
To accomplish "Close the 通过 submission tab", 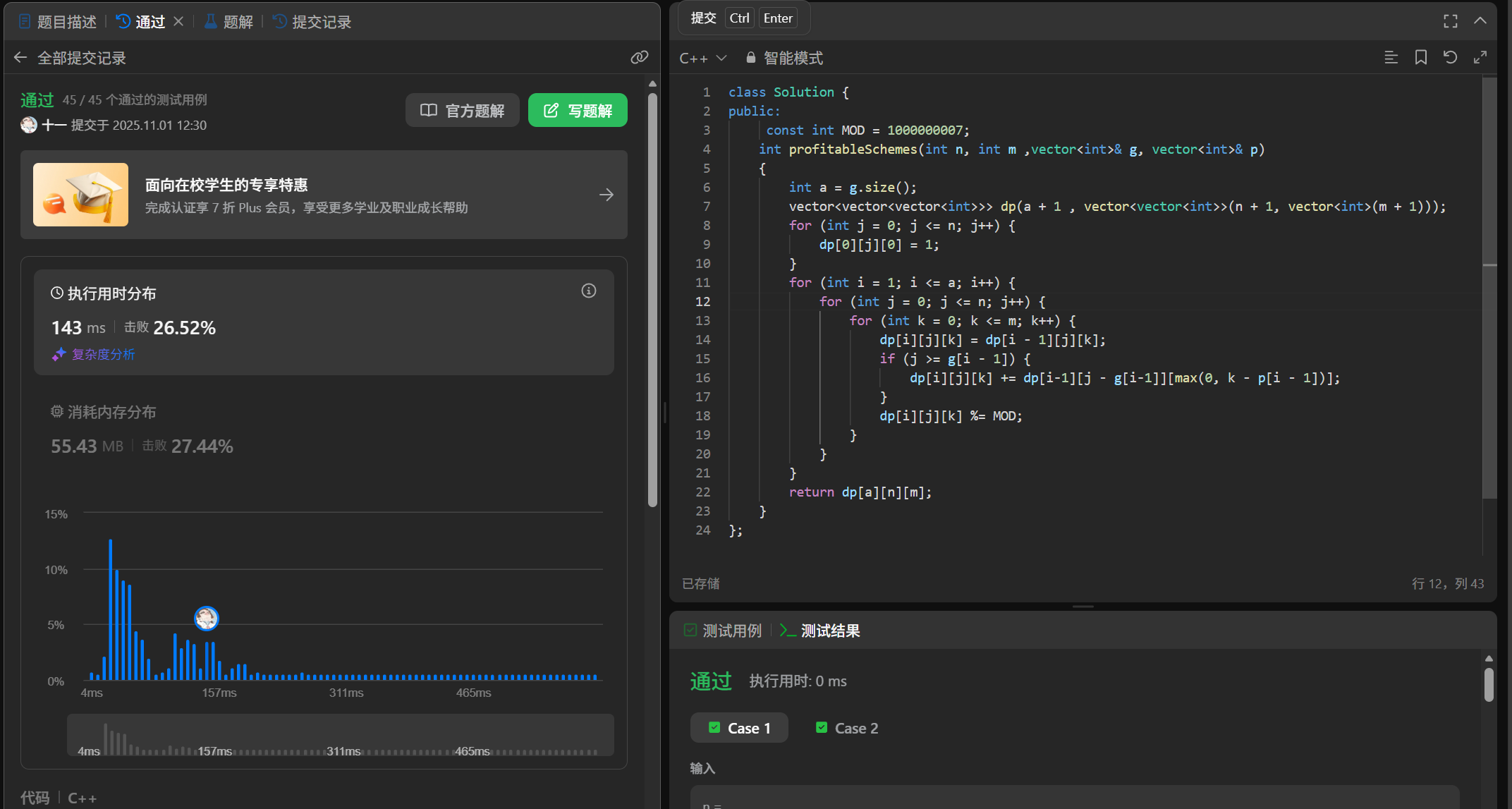I will (178, 22).
